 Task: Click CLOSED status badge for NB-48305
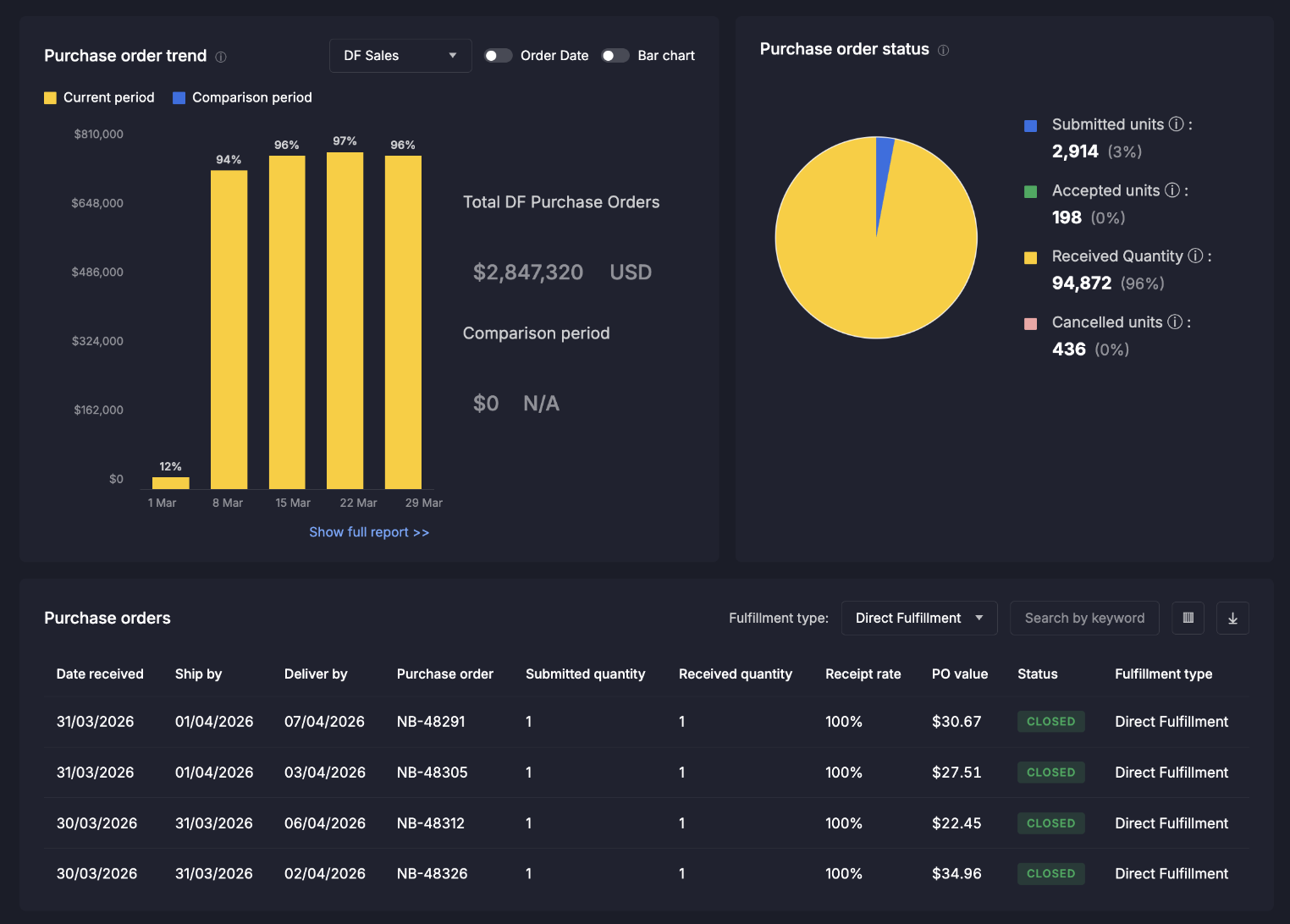click(x=1050, y=773)
